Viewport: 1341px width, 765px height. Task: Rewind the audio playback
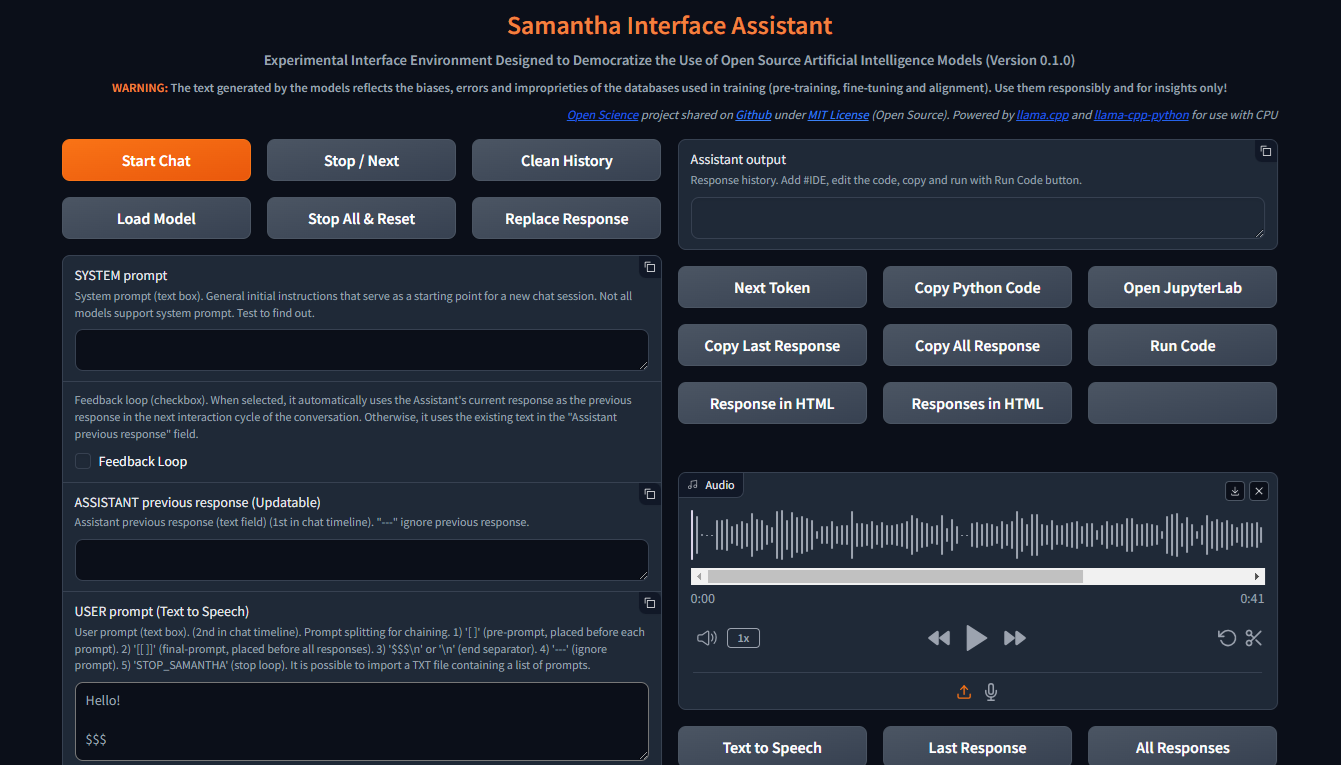[938, 638]
